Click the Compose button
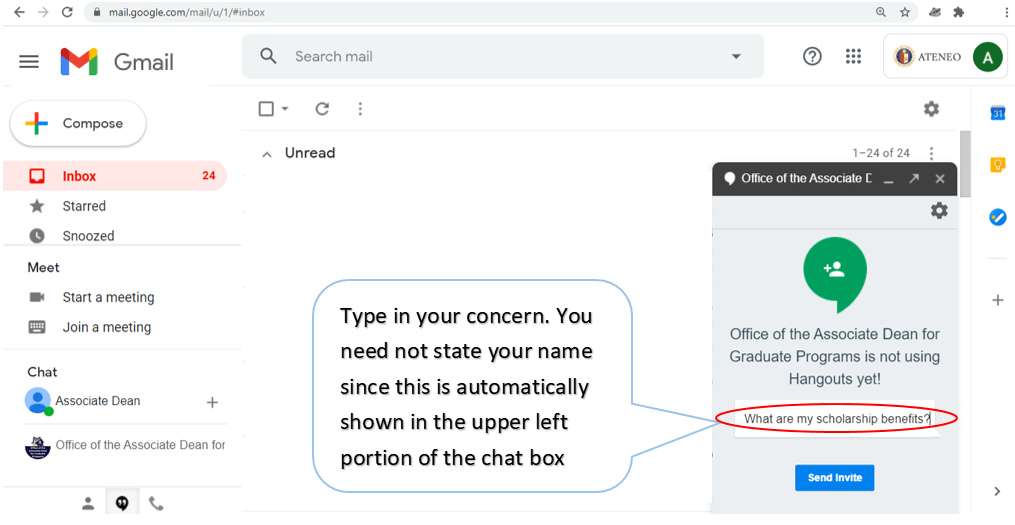 click(78, 123)
